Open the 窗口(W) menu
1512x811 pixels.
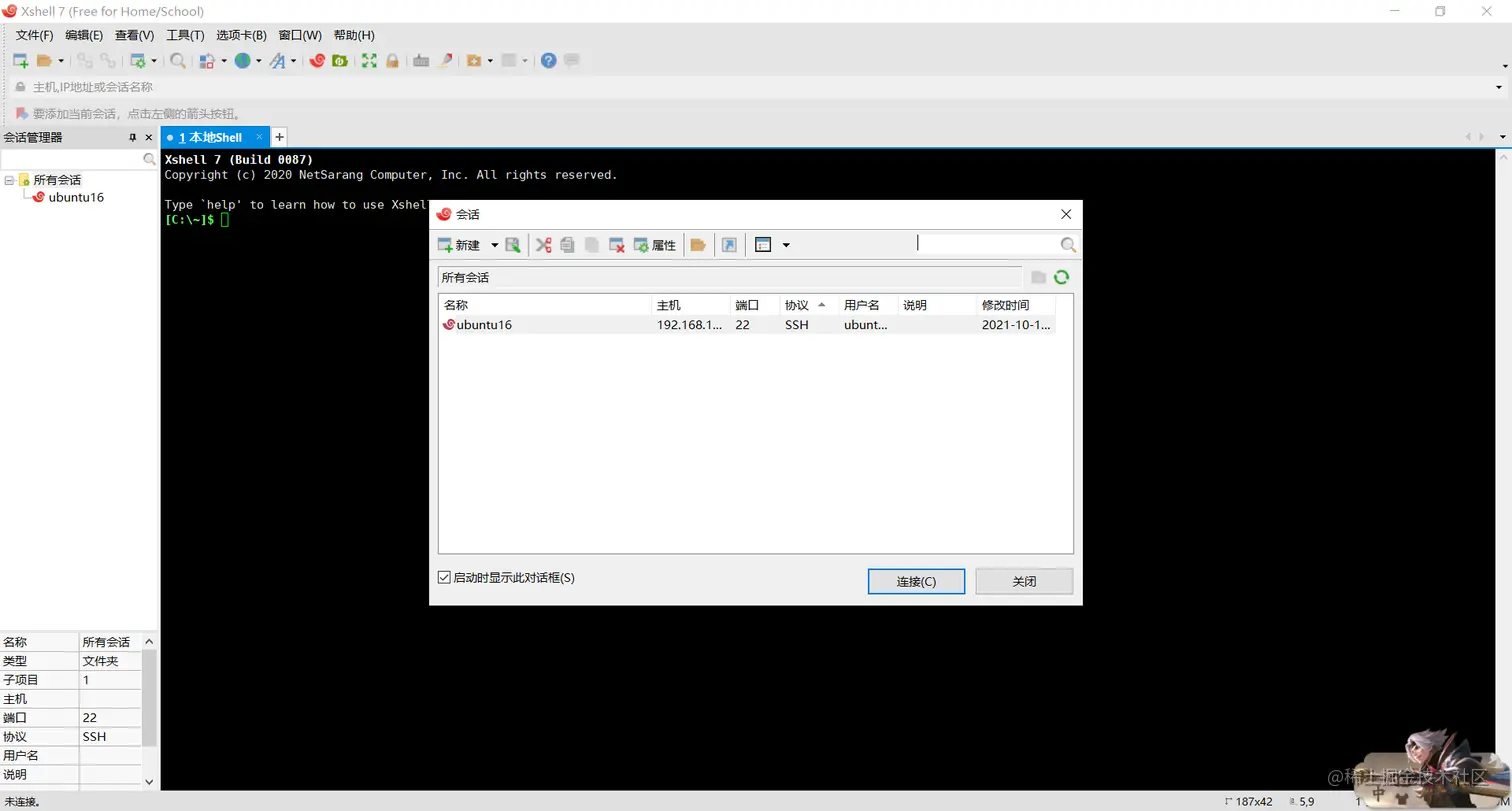coord(300,35)
